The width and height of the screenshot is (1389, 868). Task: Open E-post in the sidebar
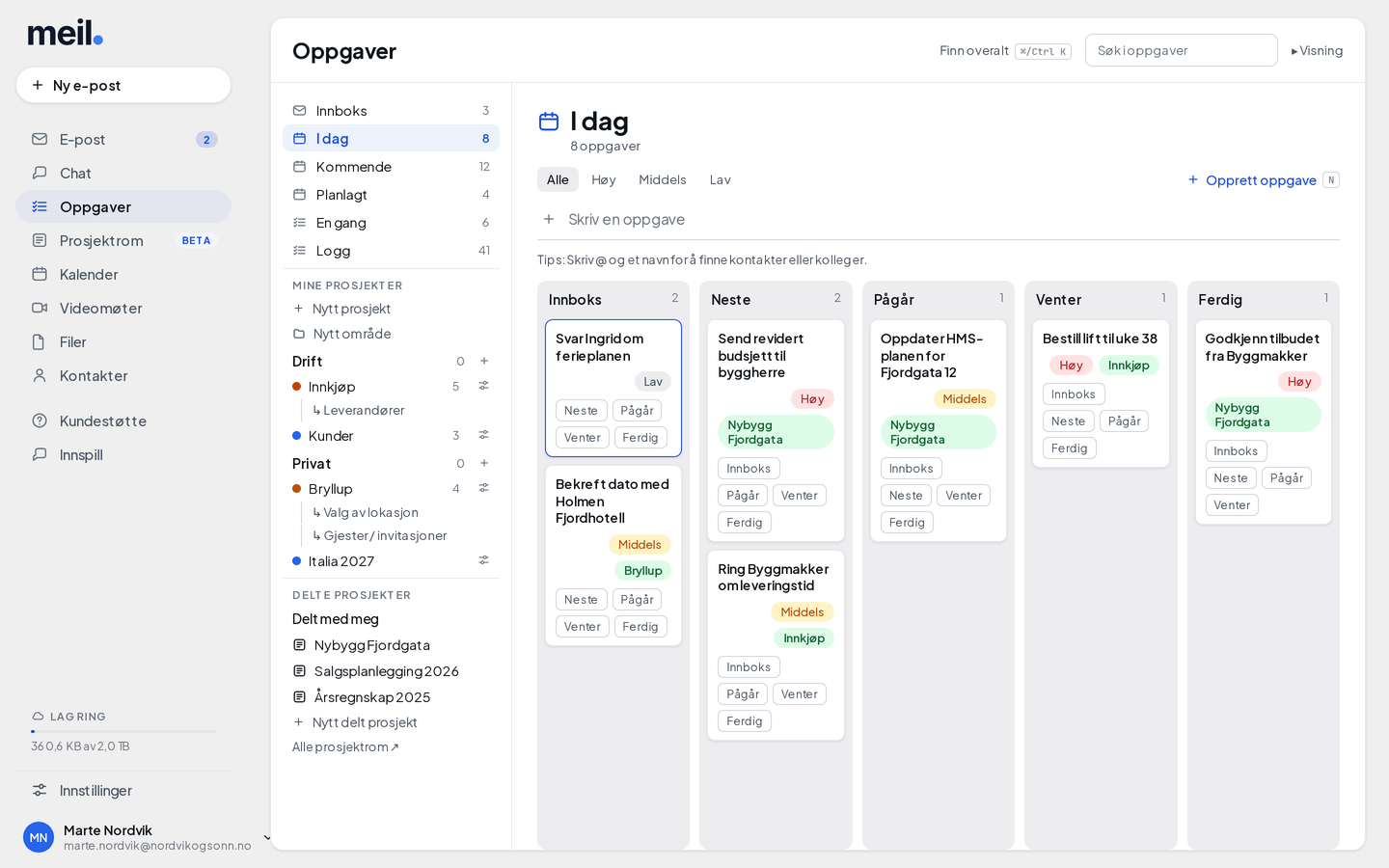123,139
